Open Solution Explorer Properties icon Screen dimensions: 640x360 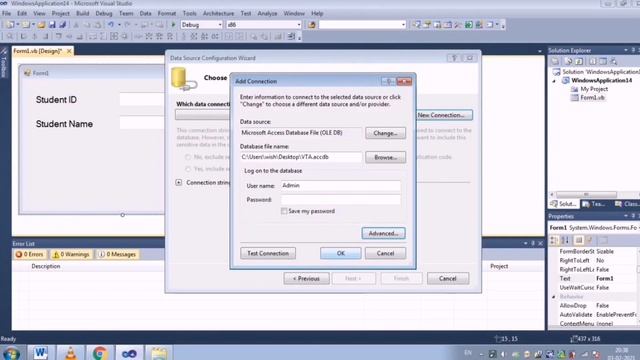click(556, 62)
